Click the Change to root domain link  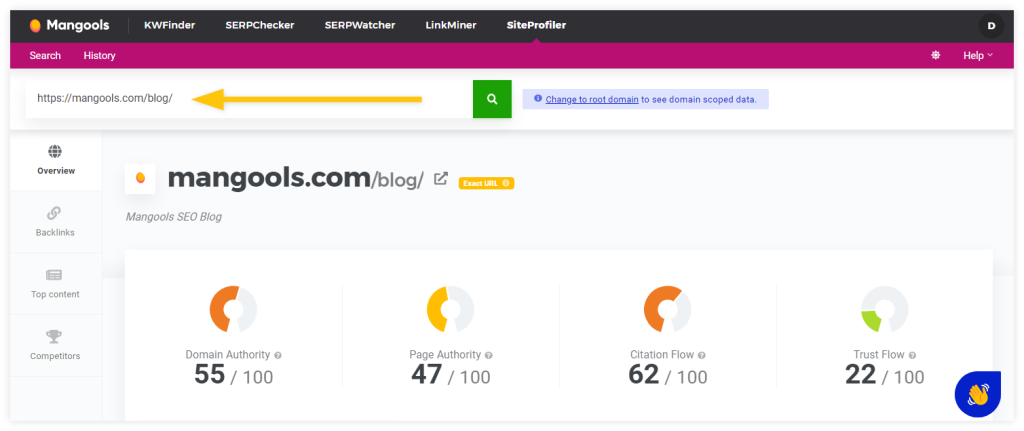point(592,99)
